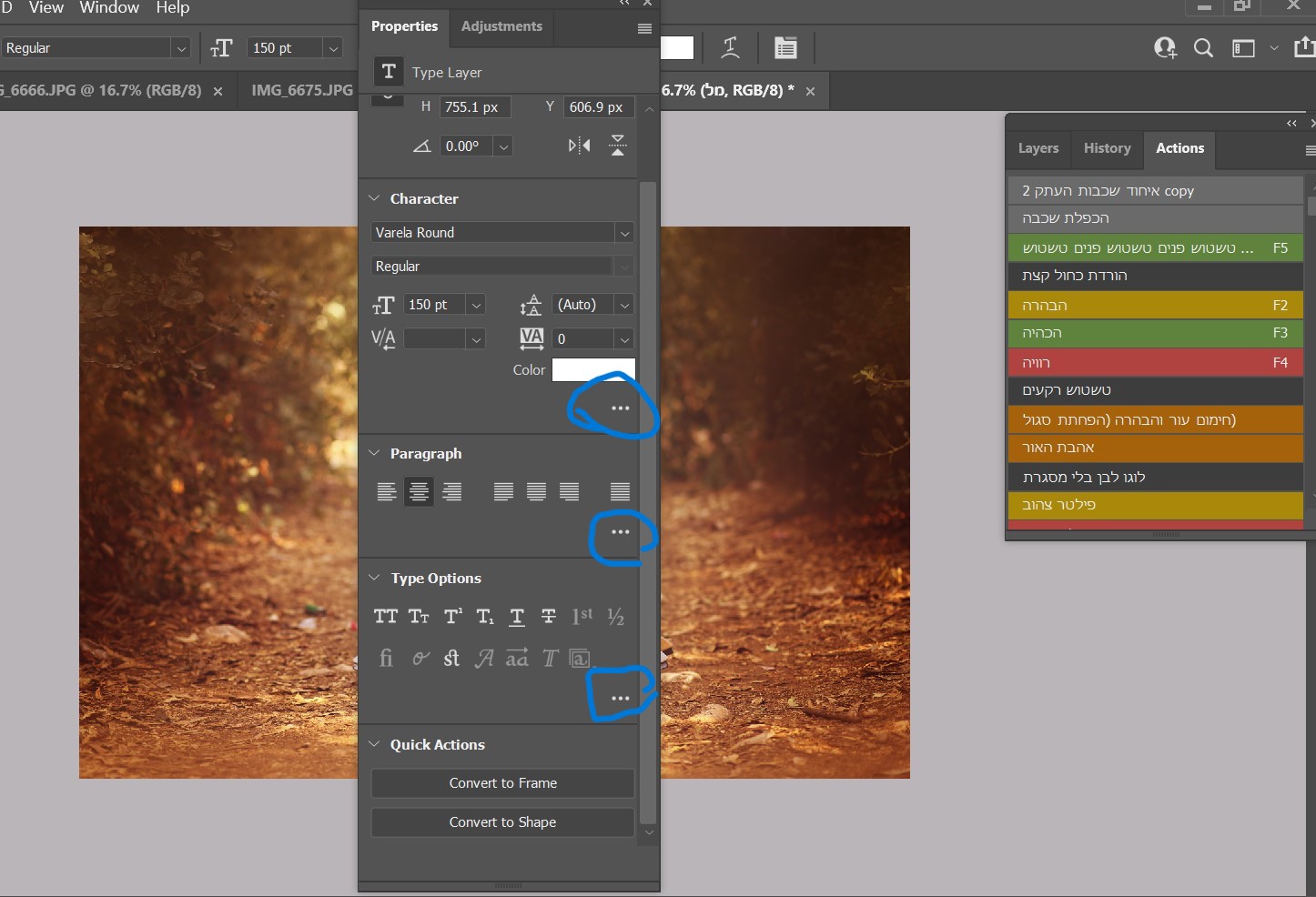This screenshot has height=897, width=1316.
Task: Click the search magnifier icon
Action: pyautogui.click(x=1203, y=48)
